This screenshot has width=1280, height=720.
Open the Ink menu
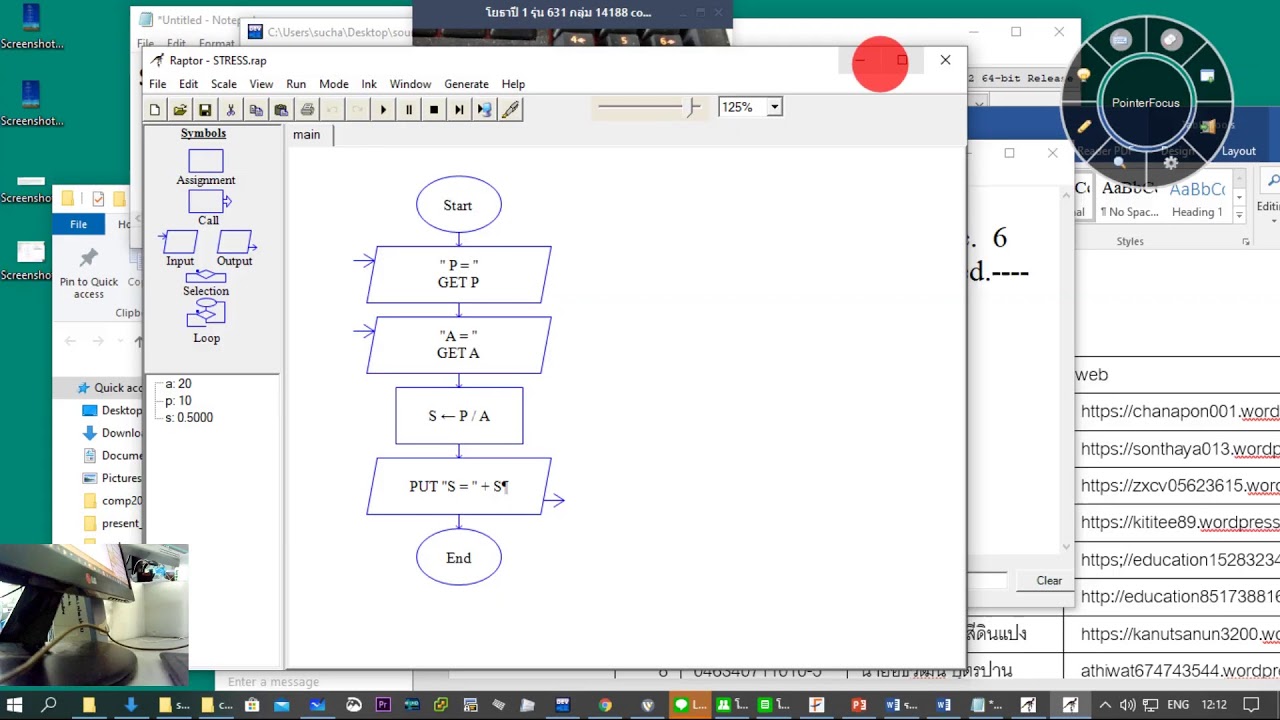[369, 84]
